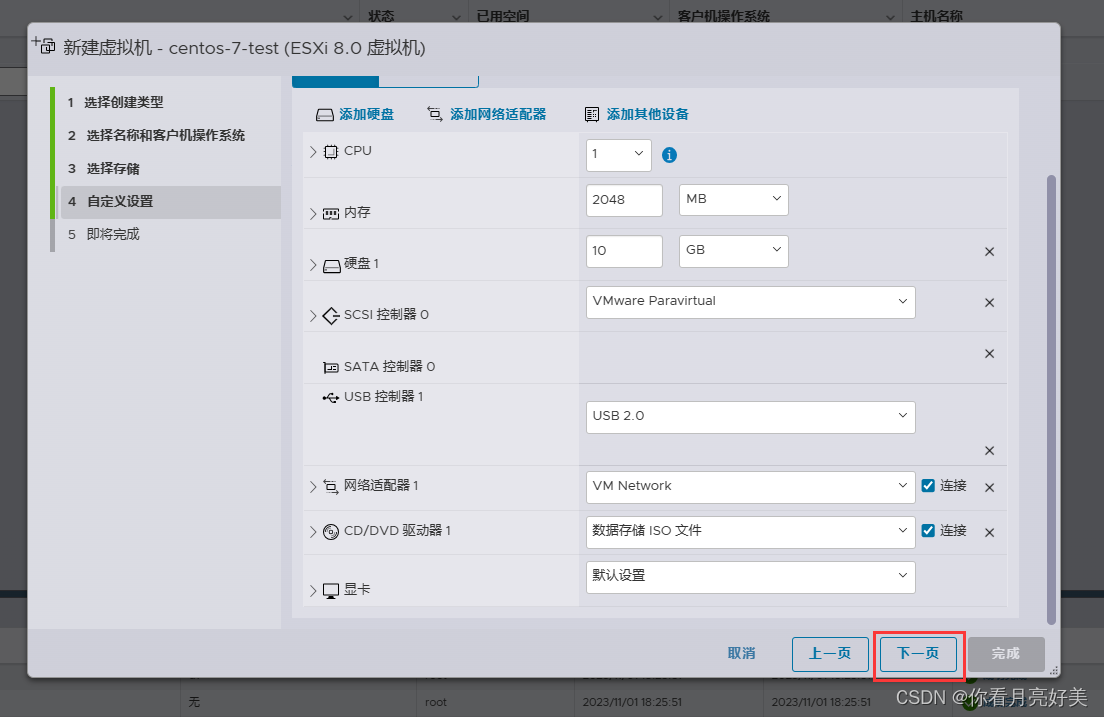Click Add other device link text

point(648,115)
